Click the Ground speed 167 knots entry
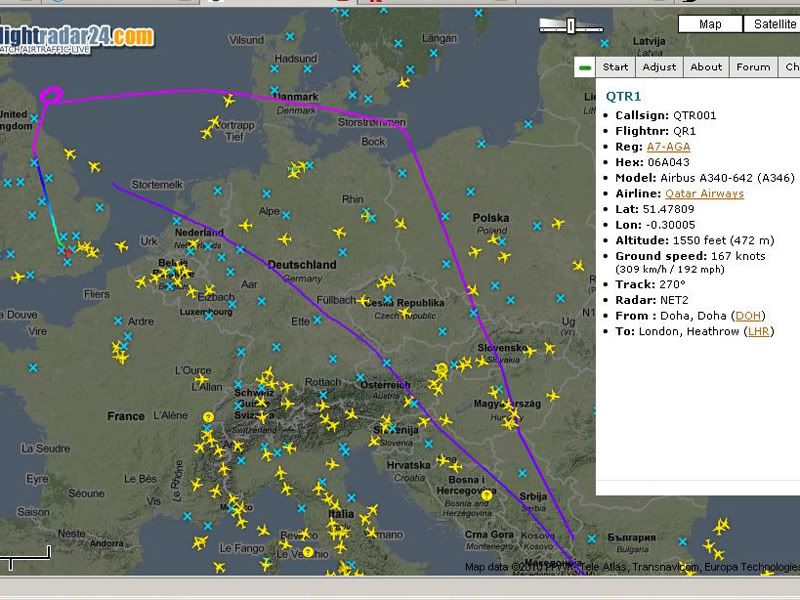This screenshot has height=600, width=800. tap(690, 256)
